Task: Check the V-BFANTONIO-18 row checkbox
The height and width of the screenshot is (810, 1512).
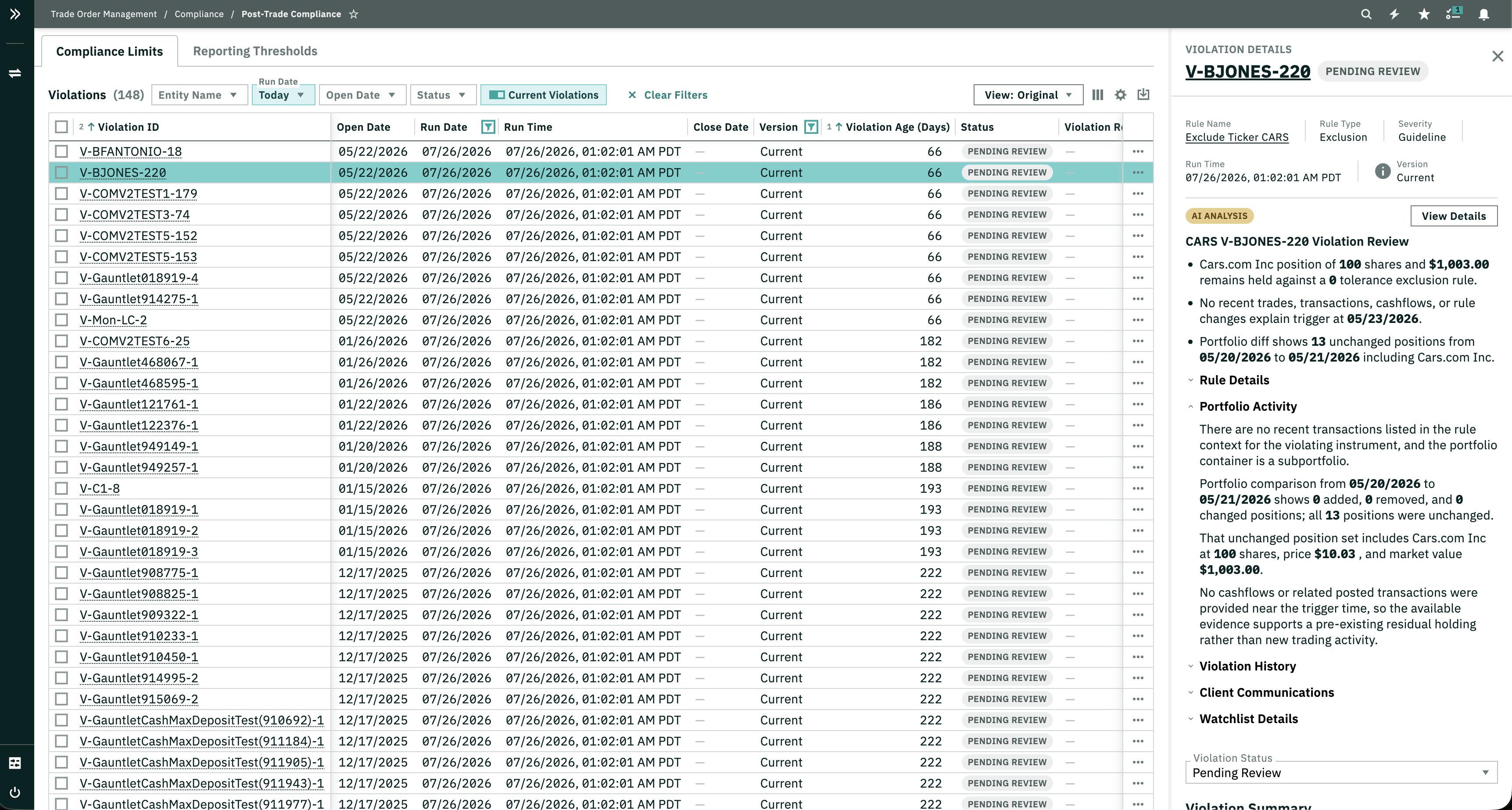Action: tap(61, 151)
